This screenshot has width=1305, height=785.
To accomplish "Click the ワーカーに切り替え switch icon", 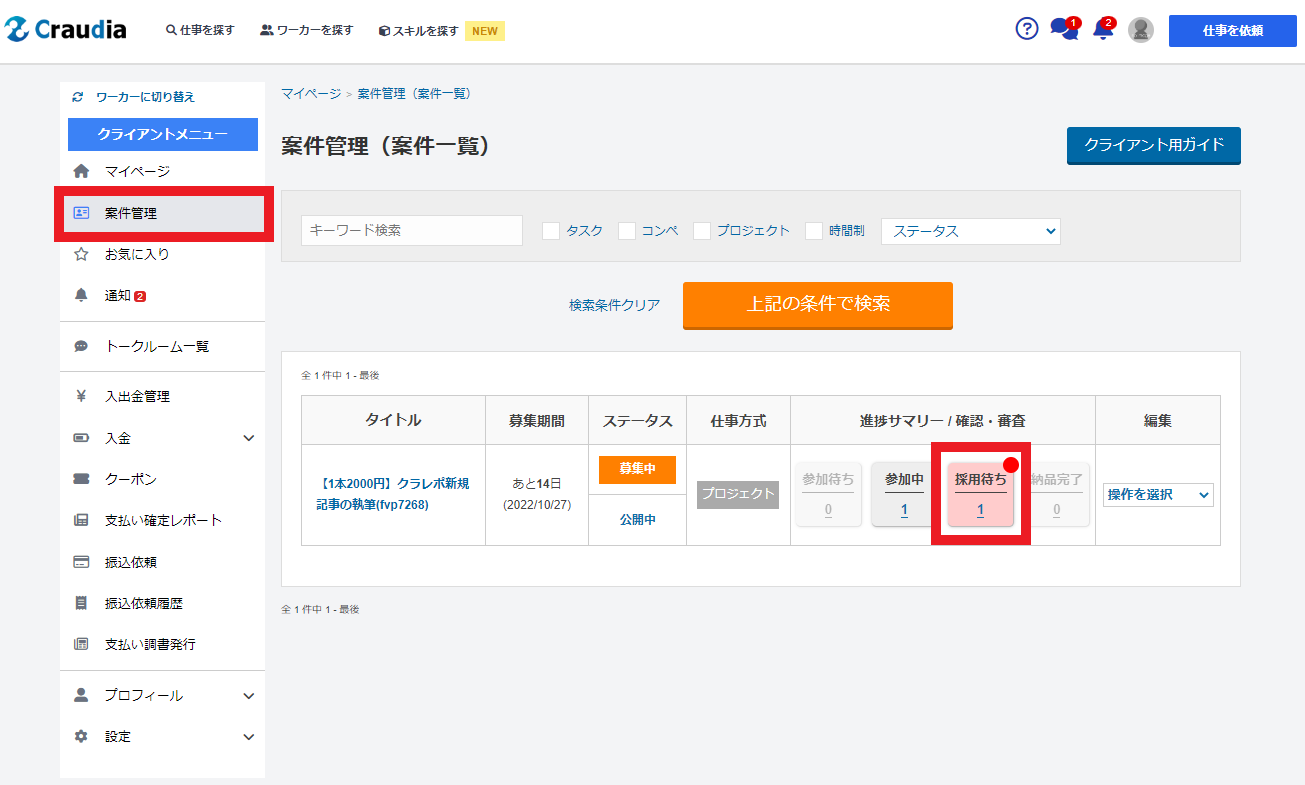I will pos(78,97).
